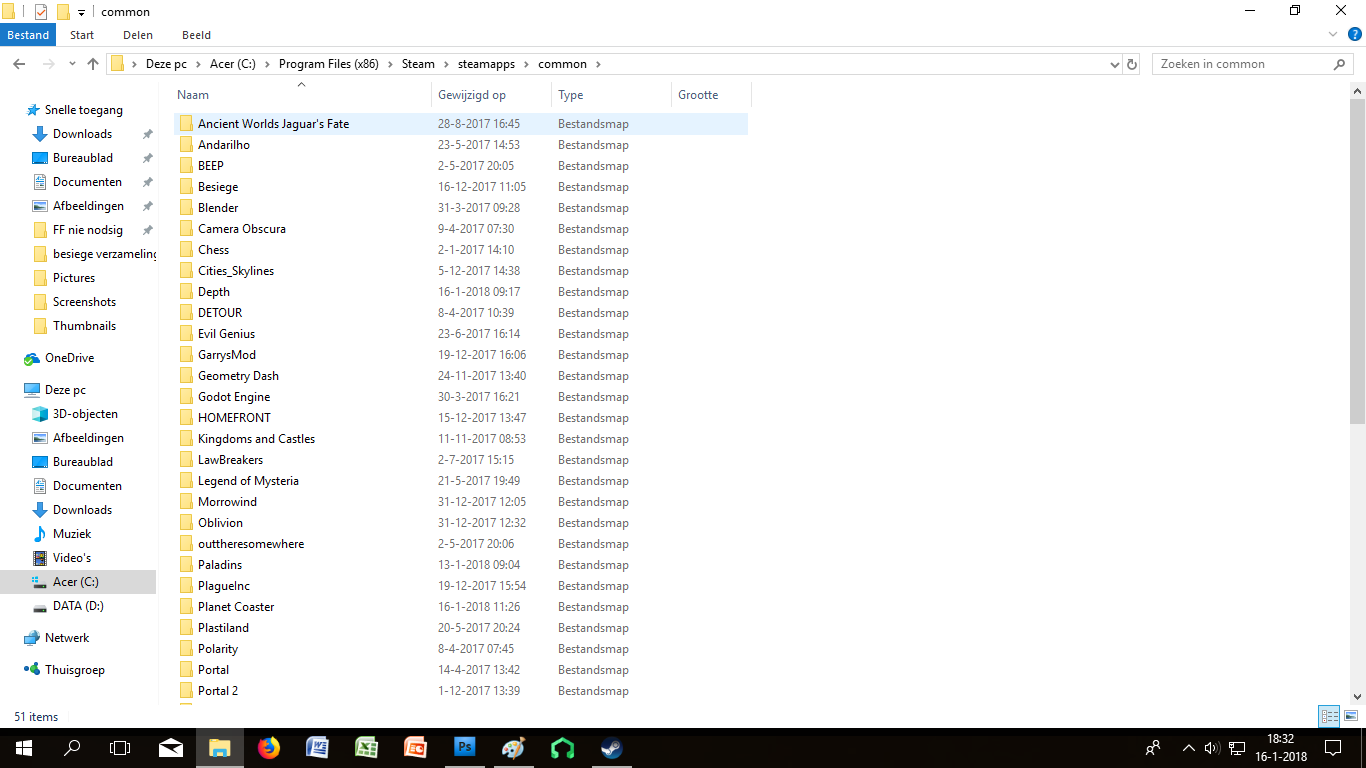Open the Mail app on taskbar
Viewport: 1366px width, 768px height.
[x=171, y=747]
